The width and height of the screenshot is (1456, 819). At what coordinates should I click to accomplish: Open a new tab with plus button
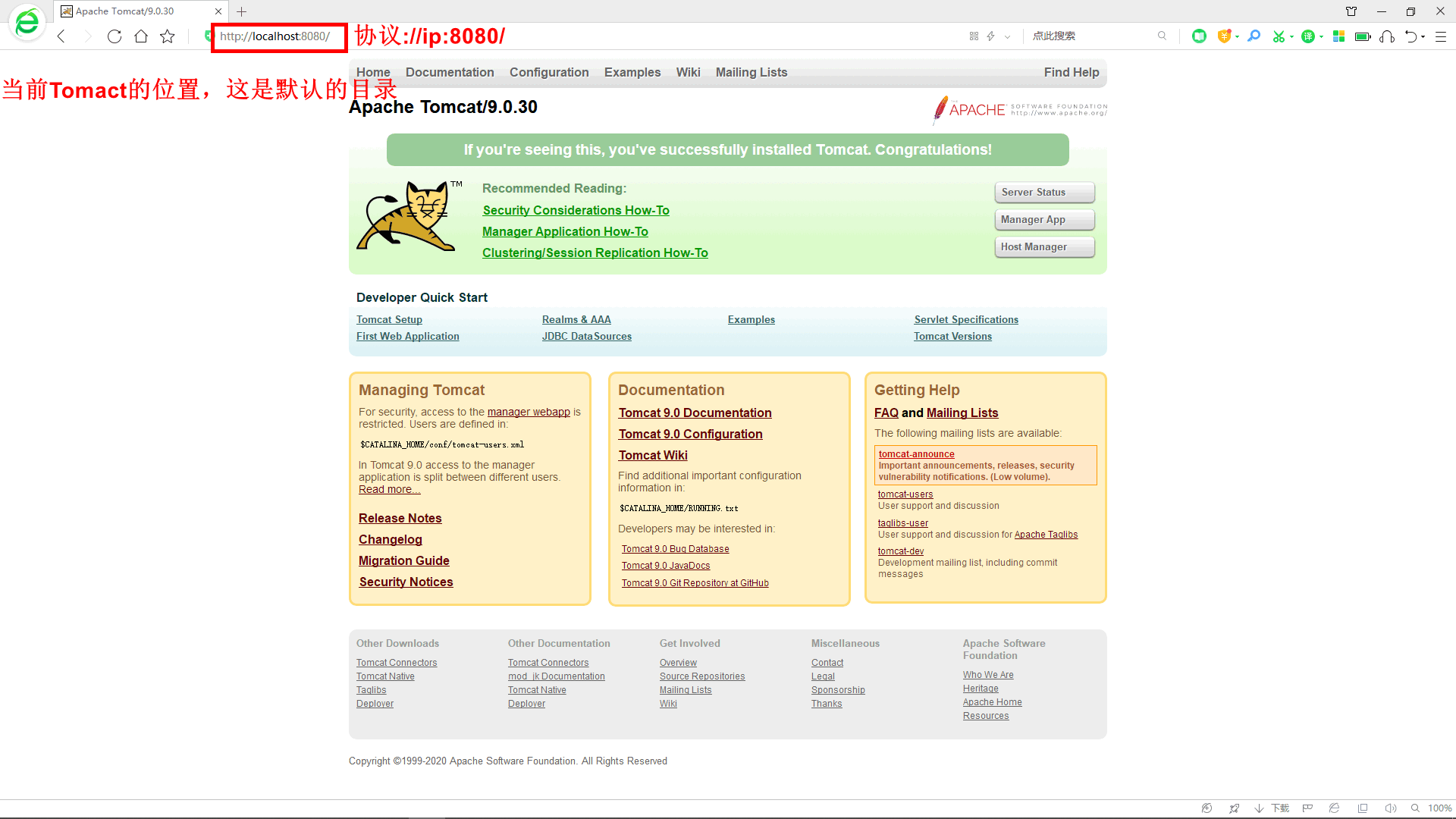coord(241,11)
